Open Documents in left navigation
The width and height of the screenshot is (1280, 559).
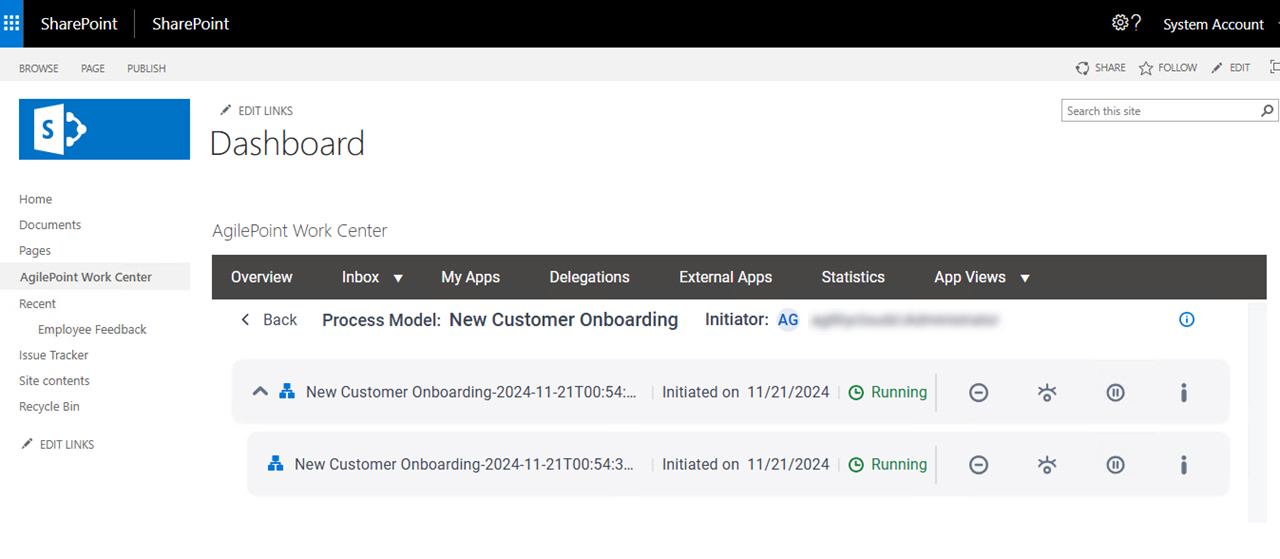coord(50,225)
